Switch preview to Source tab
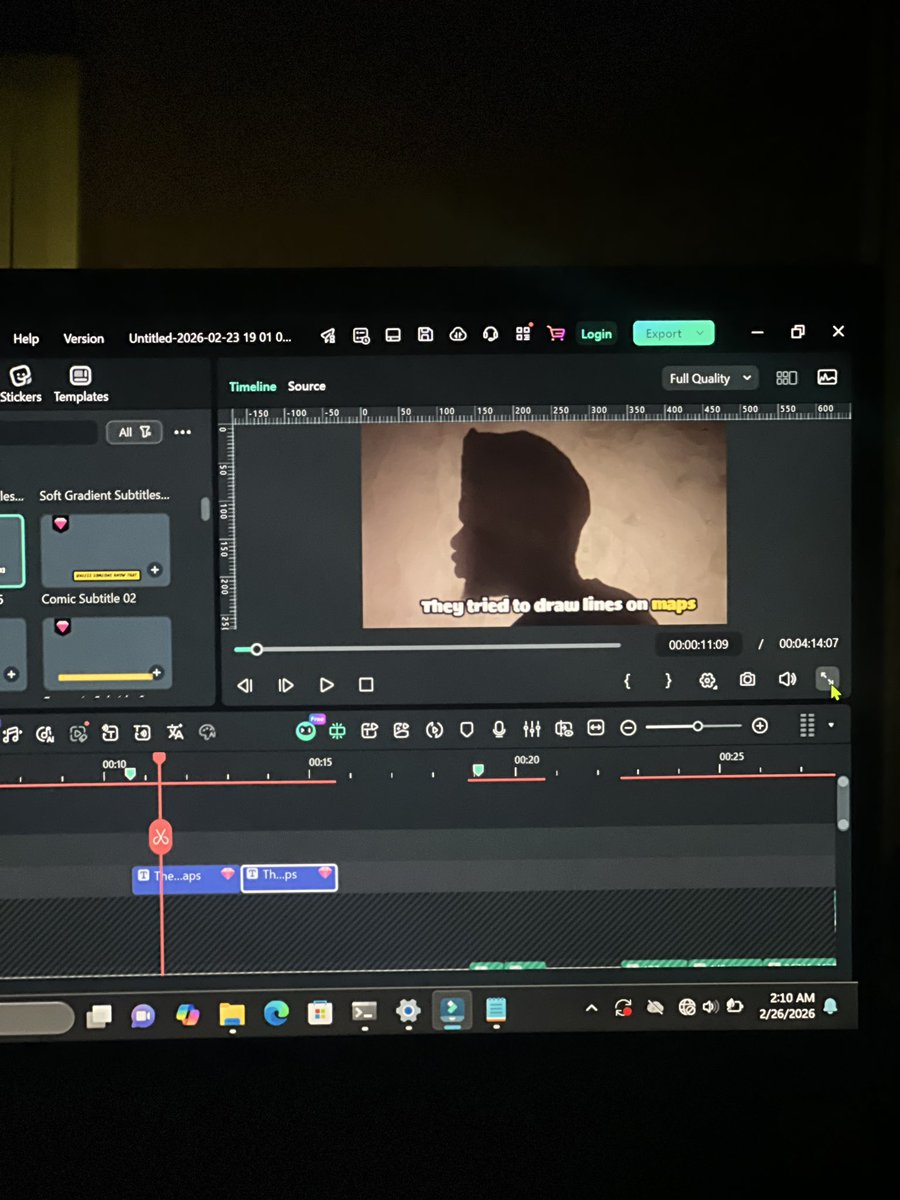Image resolution: width=900 pixels, height=1200 pixels. tap(307, 386)
